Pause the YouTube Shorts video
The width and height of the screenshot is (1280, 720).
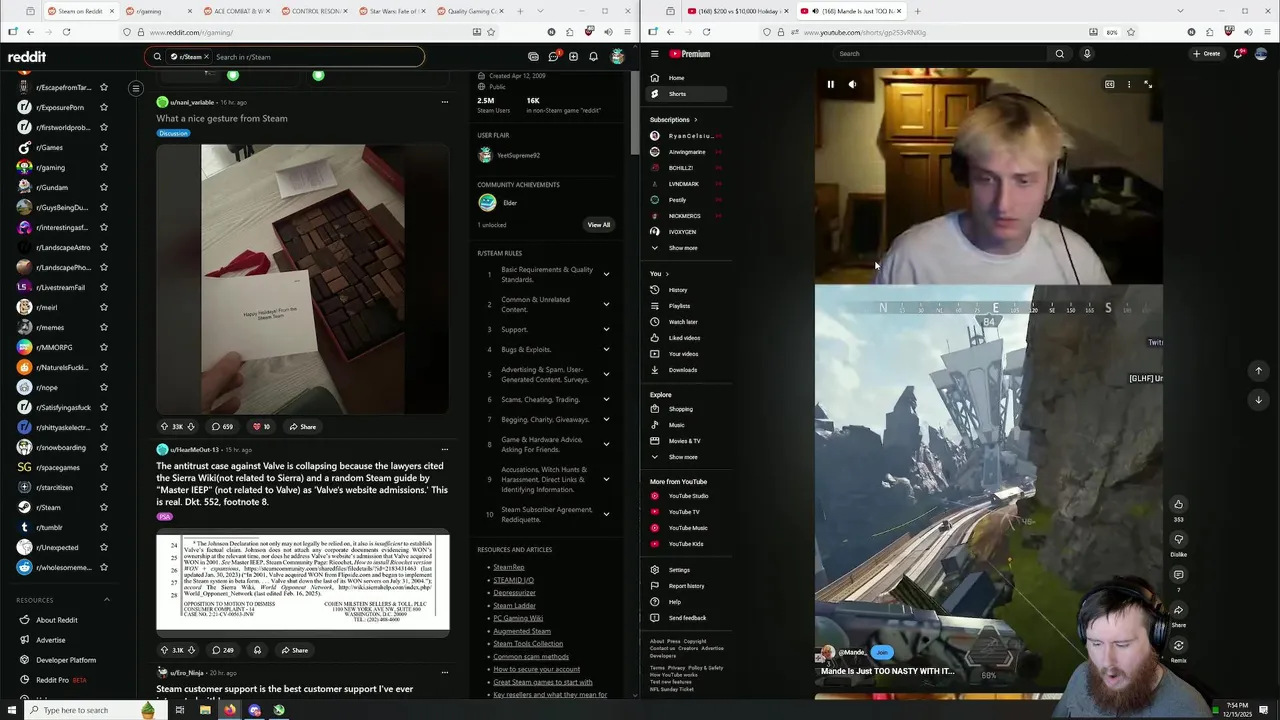point(830,85)
